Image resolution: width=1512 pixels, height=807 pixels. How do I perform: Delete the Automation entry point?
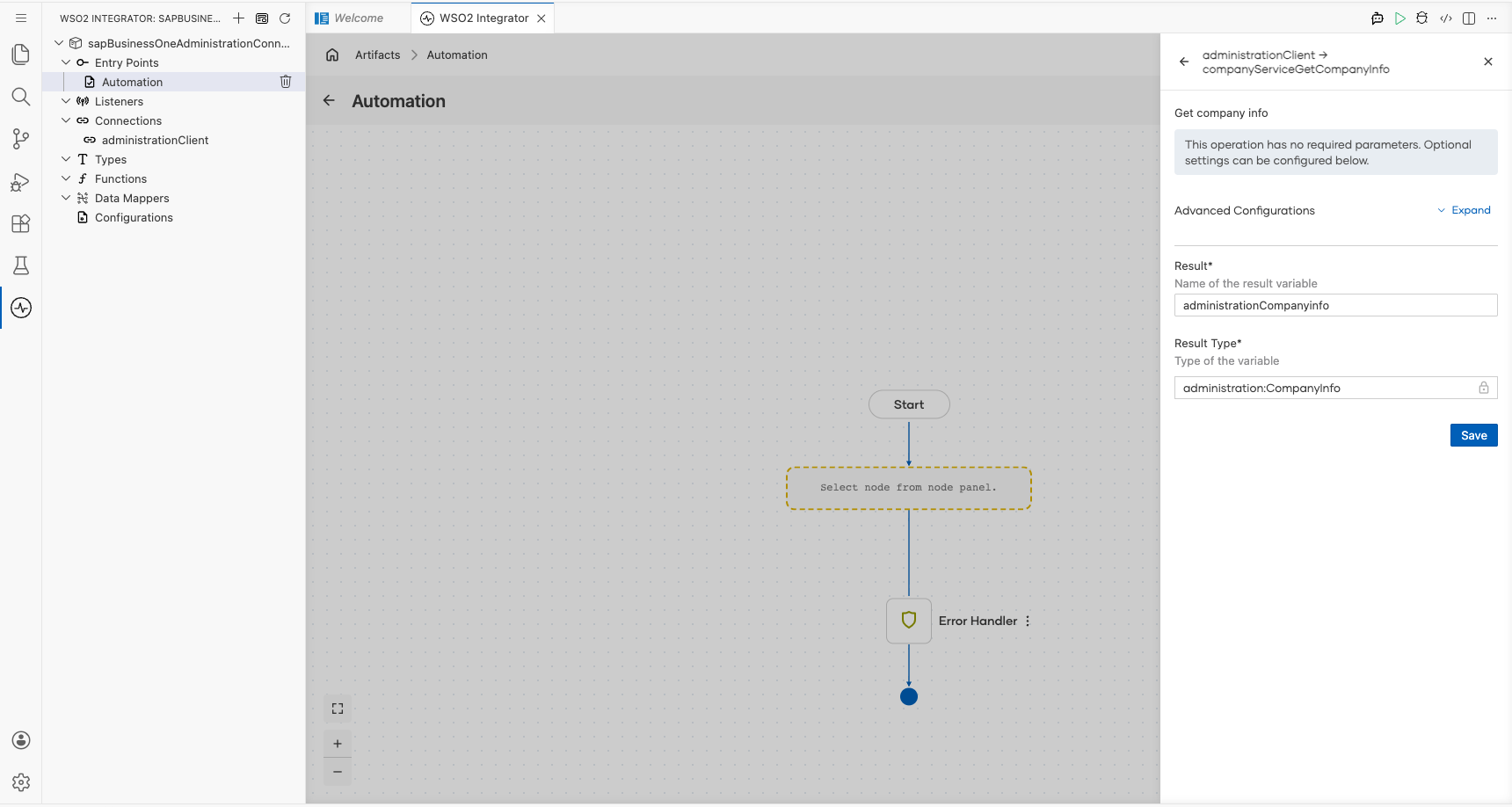click(286, 82)
